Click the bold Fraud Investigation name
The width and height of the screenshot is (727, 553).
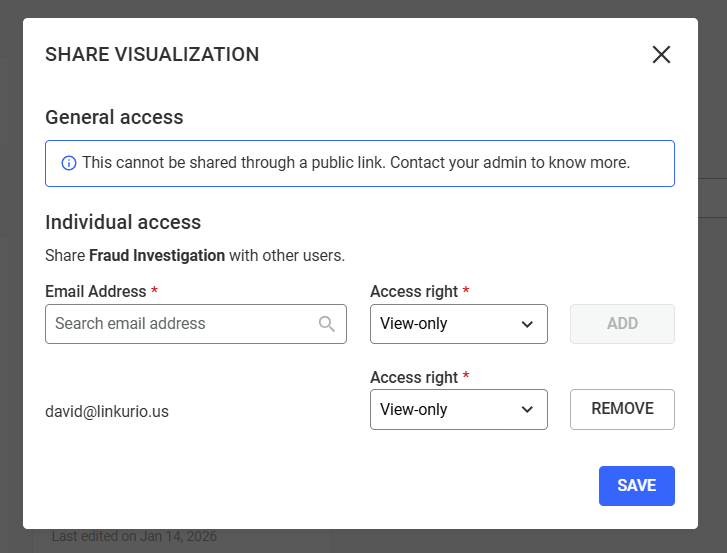coord(157,255)
